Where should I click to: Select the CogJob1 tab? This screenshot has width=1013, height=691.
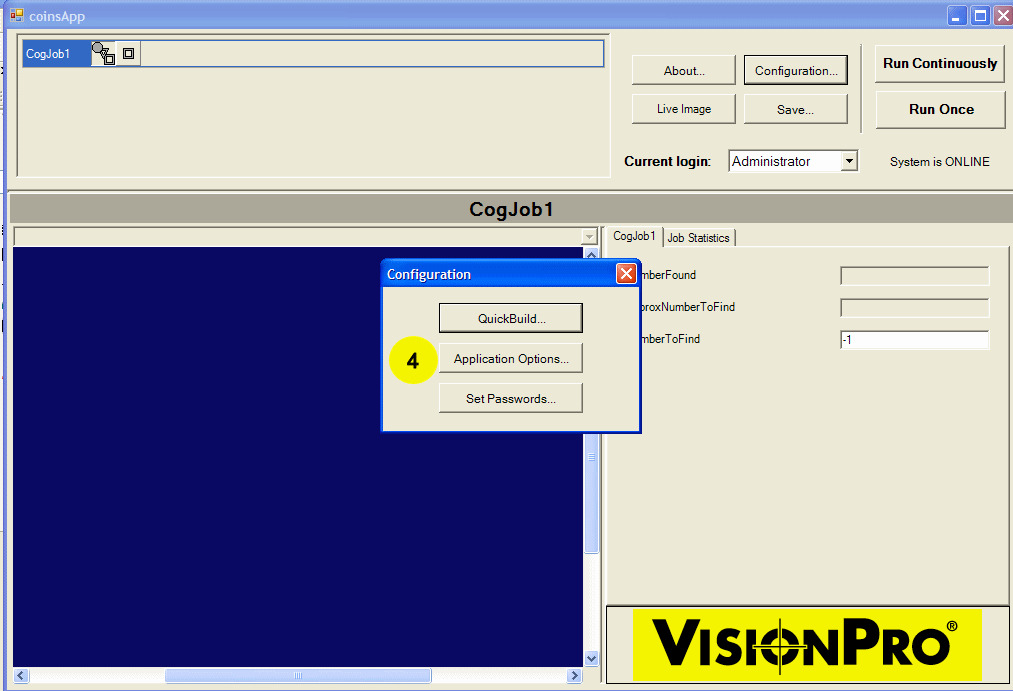click(634, 237)
